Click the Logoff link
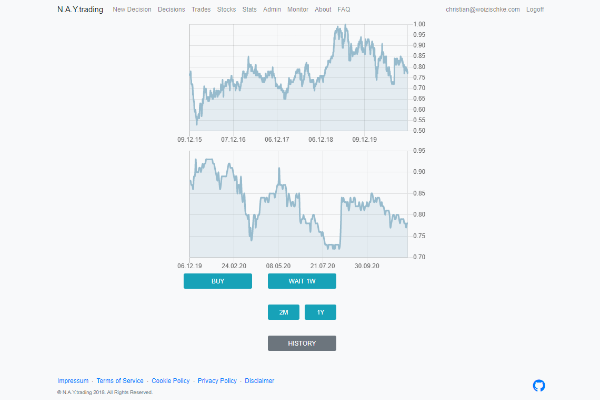The image size is (600, 400). 535,9
